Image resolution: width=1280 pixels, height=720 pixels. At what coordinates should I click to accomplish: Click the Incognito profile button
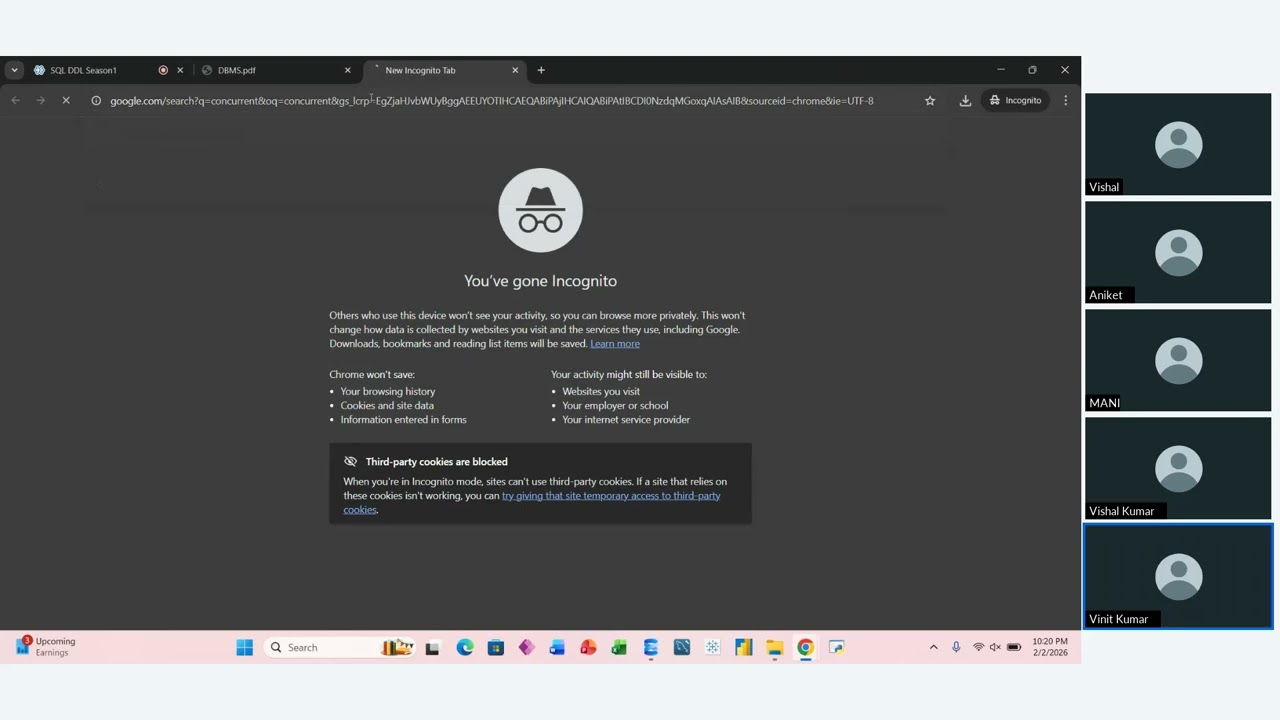pyautogui.click(x=1016, y=100)
